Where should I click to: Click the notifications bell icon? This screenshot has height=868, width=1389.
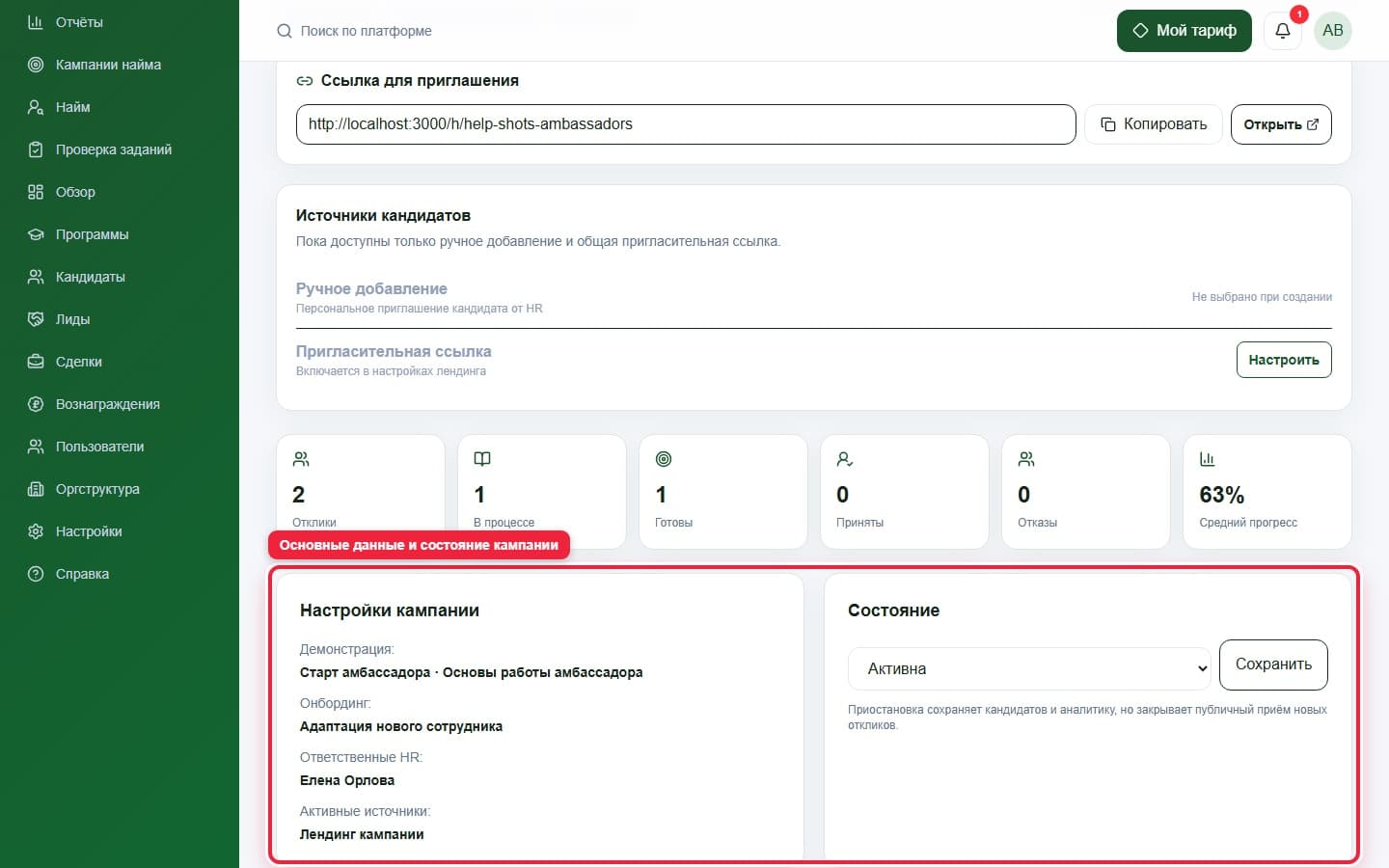coord(1283,31)
